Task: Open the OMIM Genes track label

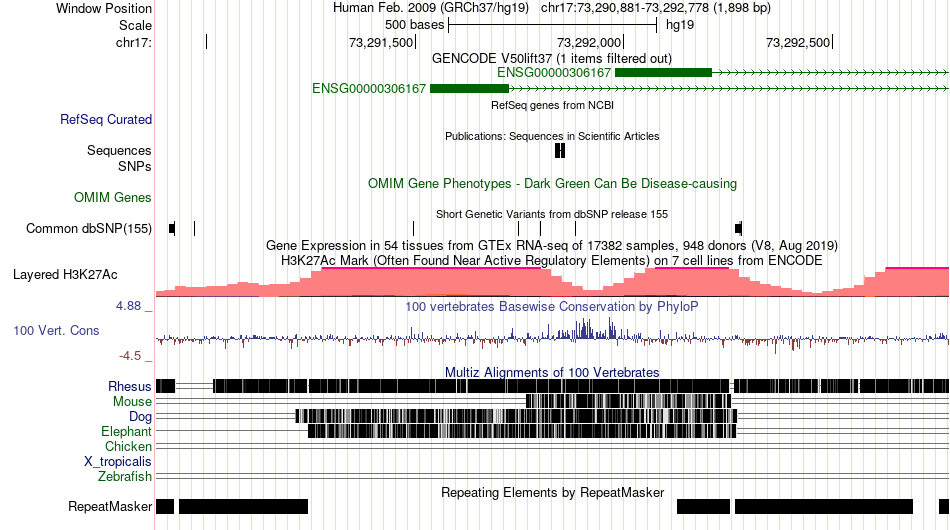Action: (x=113, y=197)
